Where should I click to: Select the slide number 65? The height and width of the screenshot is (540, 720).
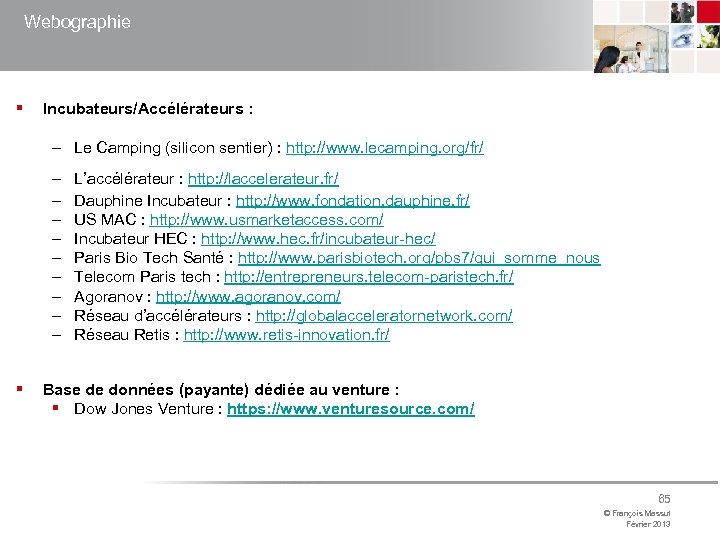[664, 499]
